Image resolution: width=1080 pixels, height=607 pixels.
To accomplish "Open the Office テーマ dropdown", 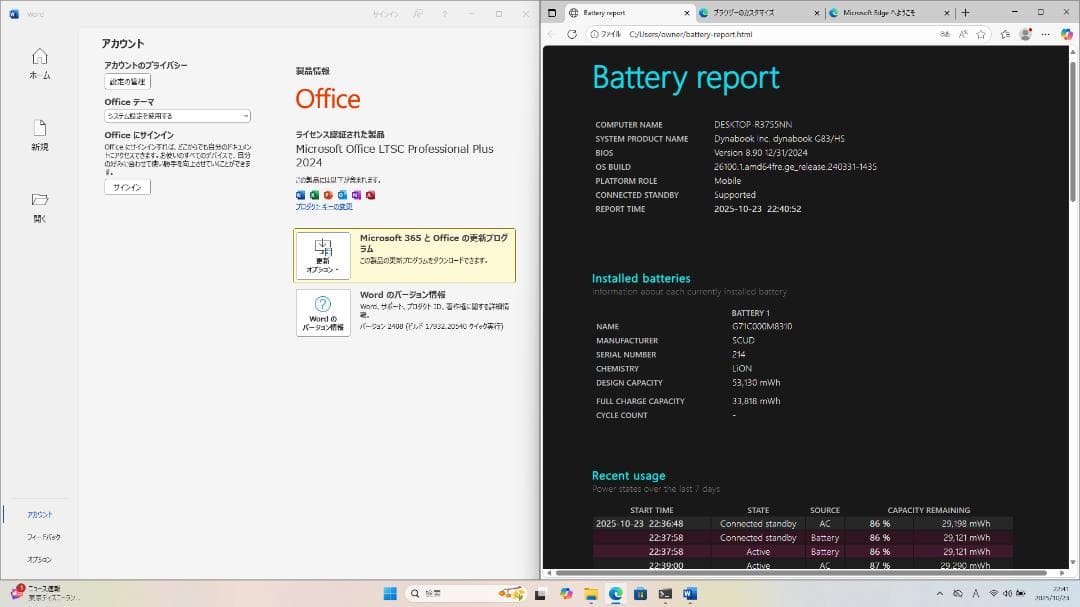I will pos(177,115).
